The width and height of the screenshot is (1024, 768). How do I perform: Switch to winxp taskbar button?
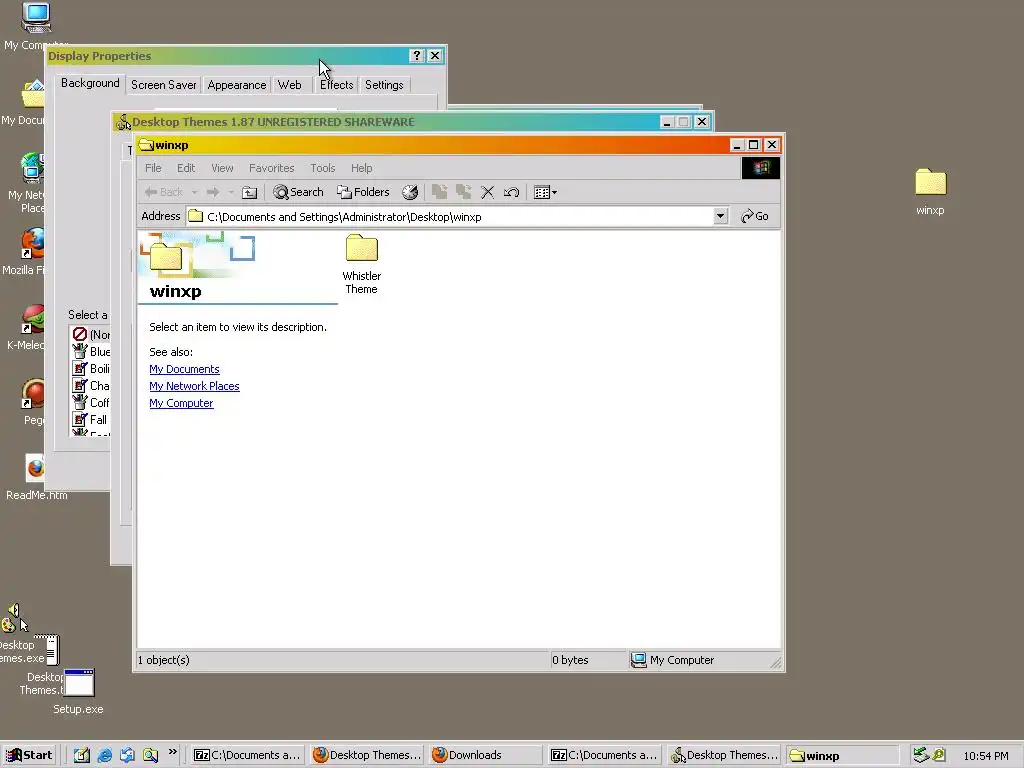tap(842, 755)
